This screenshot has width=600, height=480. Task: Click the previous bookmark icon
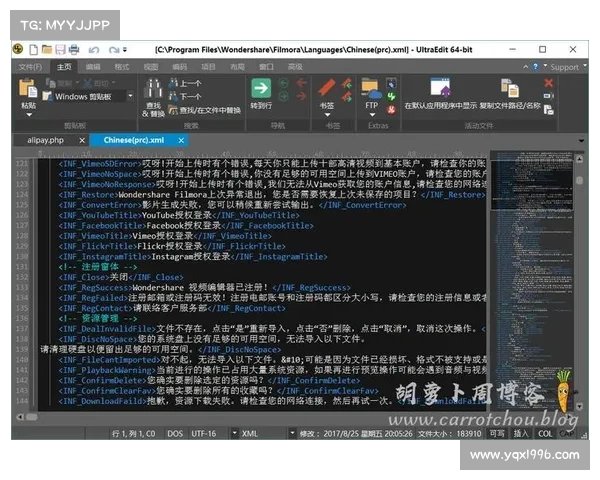coord(347,83)
